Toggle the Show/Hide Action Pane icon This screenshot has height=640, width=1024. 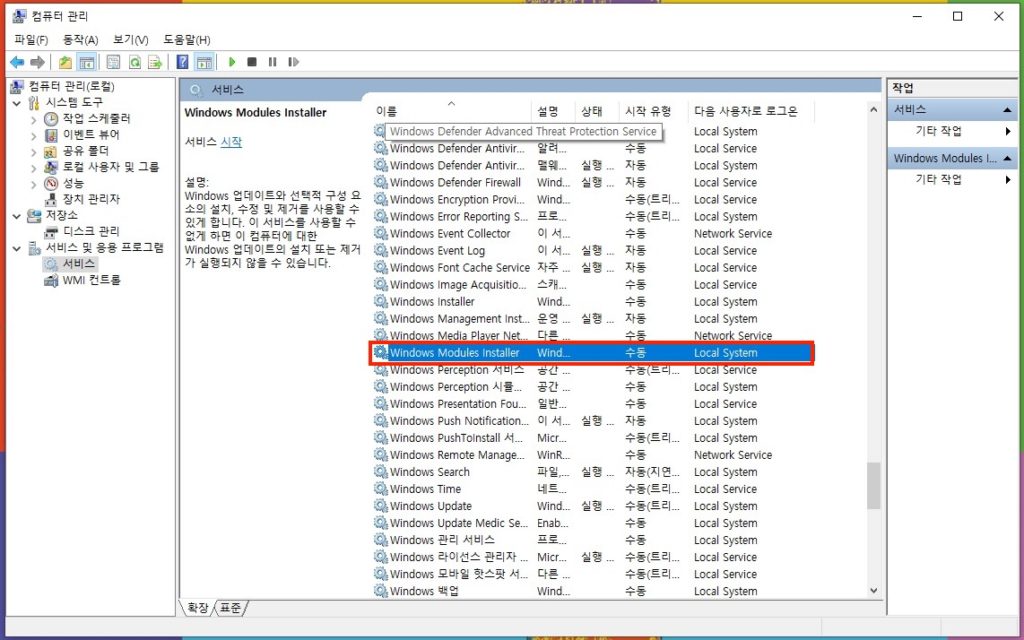(x=204, y=62)
